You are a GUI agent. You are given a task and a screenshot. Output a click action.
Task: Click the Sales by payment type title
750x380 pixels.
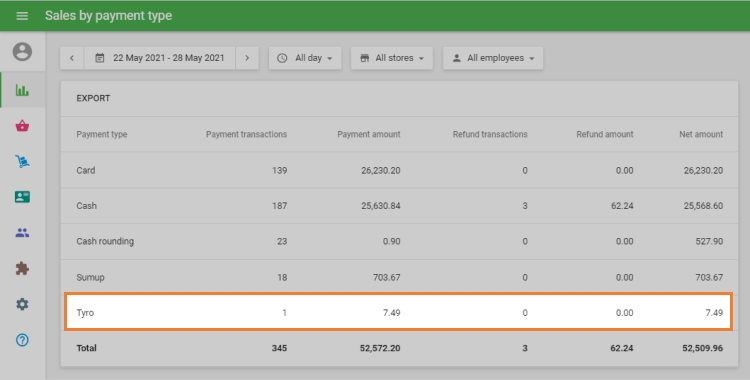109,16
